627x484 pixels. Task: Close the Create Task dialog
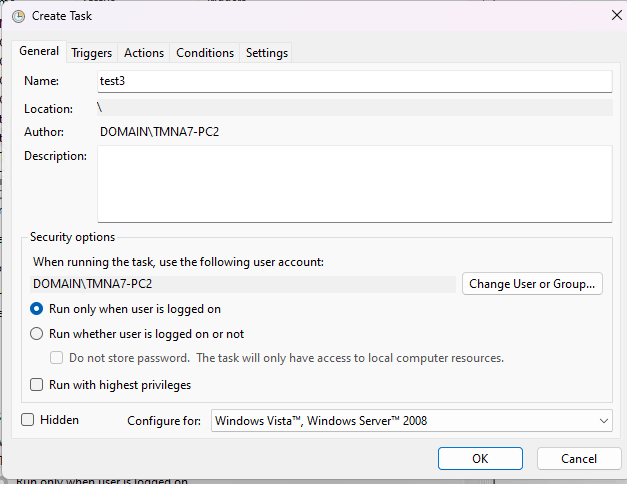click(616, 16)
